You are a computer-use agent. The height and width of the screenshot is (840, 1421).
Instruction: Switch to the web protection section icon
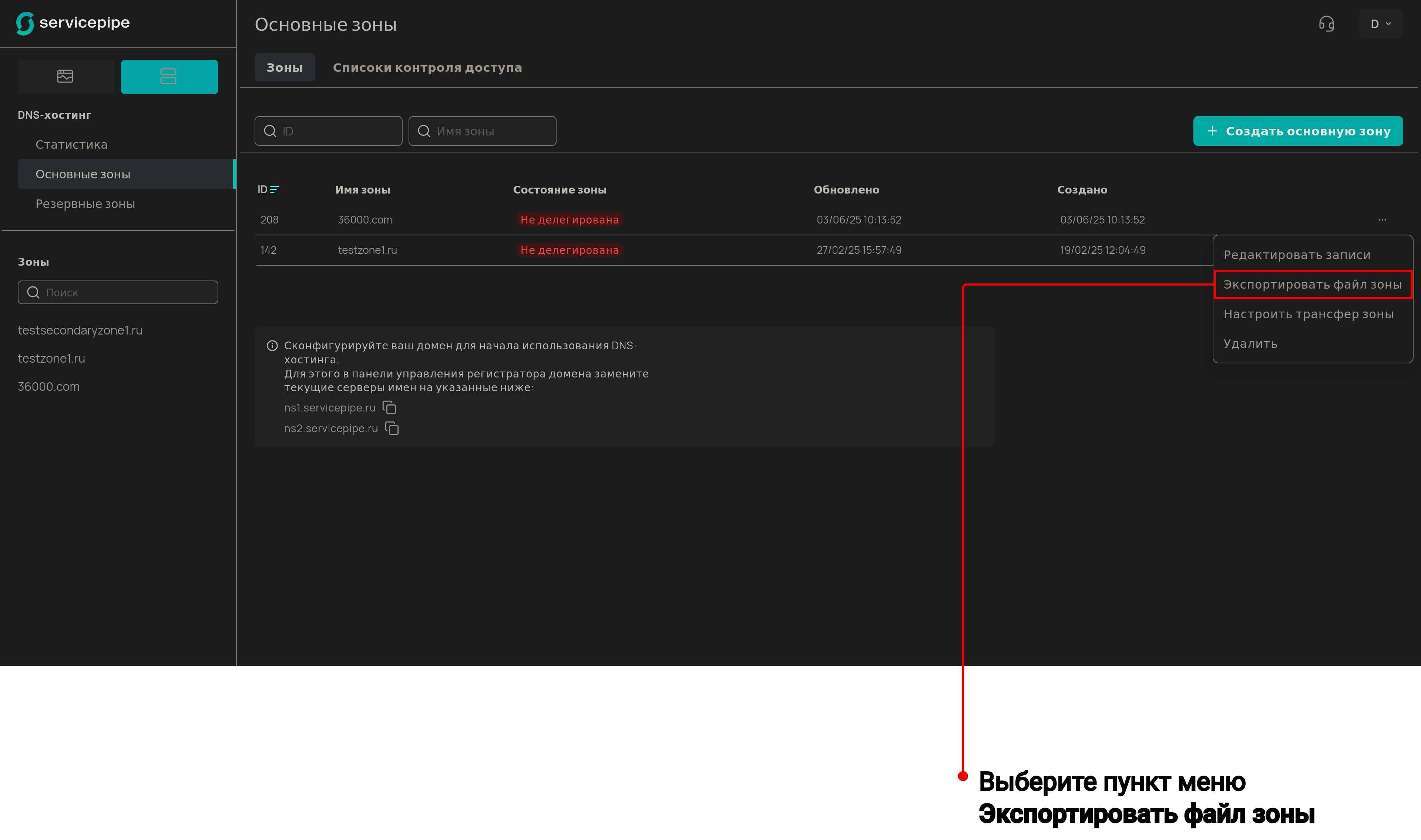pyautogui.click(x=65, y=77)
